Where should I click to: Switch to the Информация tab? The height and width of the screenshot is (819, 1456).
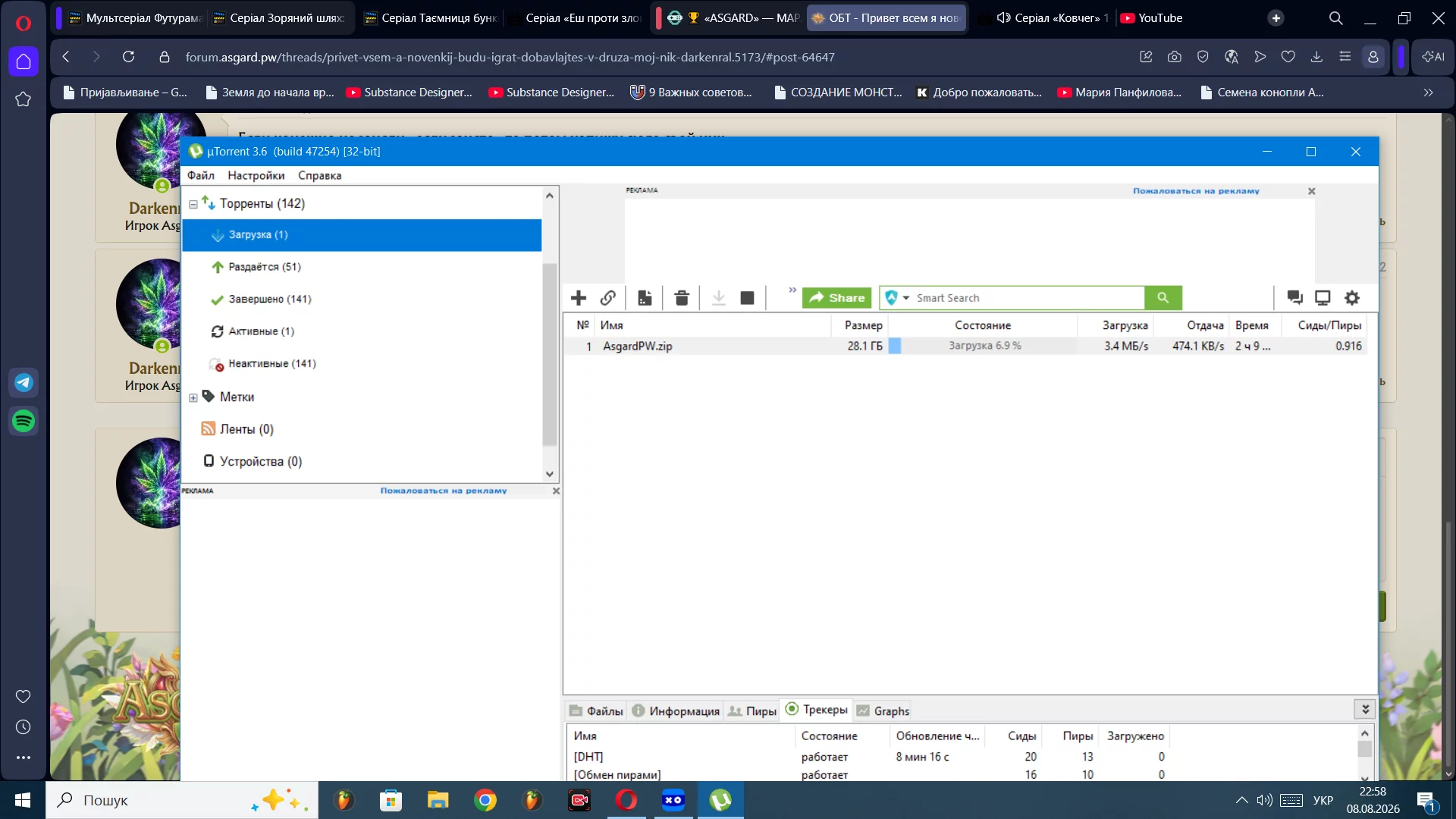(x=676, y=711)
